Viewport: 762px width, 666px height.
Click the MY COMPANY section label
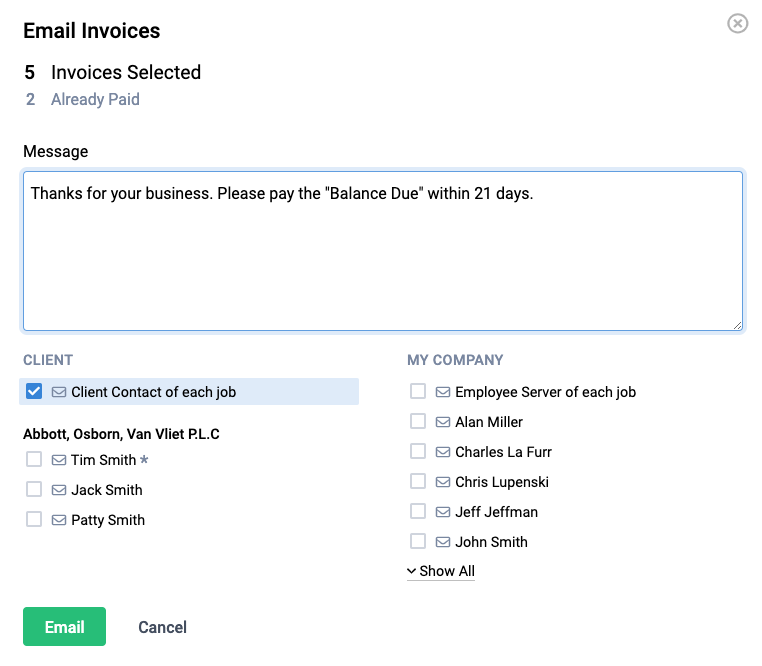(x=455, y=360)
